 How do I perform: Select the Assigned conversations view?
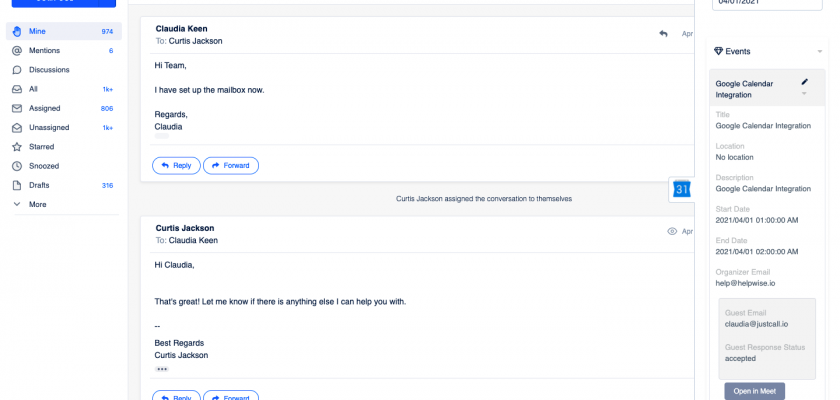(46, 108)
